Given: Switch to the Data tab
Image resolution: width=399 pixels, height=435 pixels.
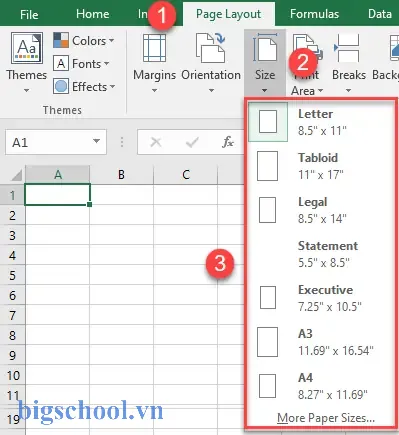Looking at the screenshot, I should pyautogui.click(x=380, y=14).
